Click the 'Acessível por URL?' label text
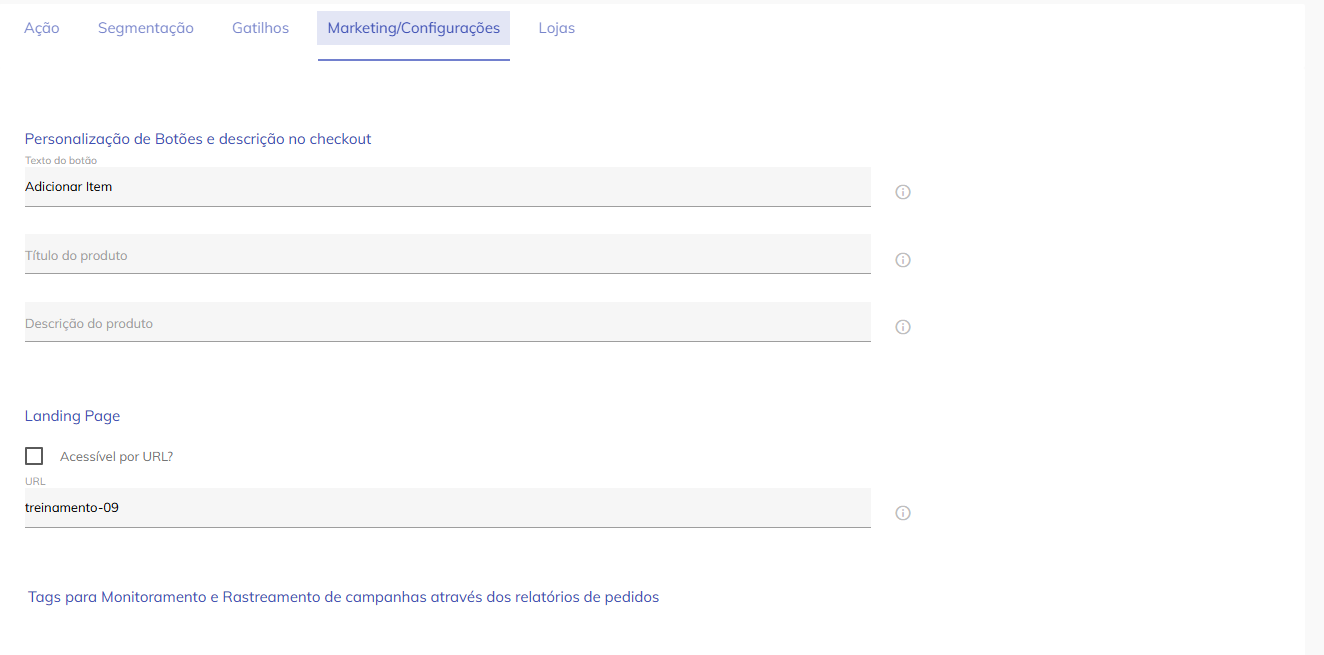Image resolution: width=1324 pixels, height=655 pixels. coord(117,457)
